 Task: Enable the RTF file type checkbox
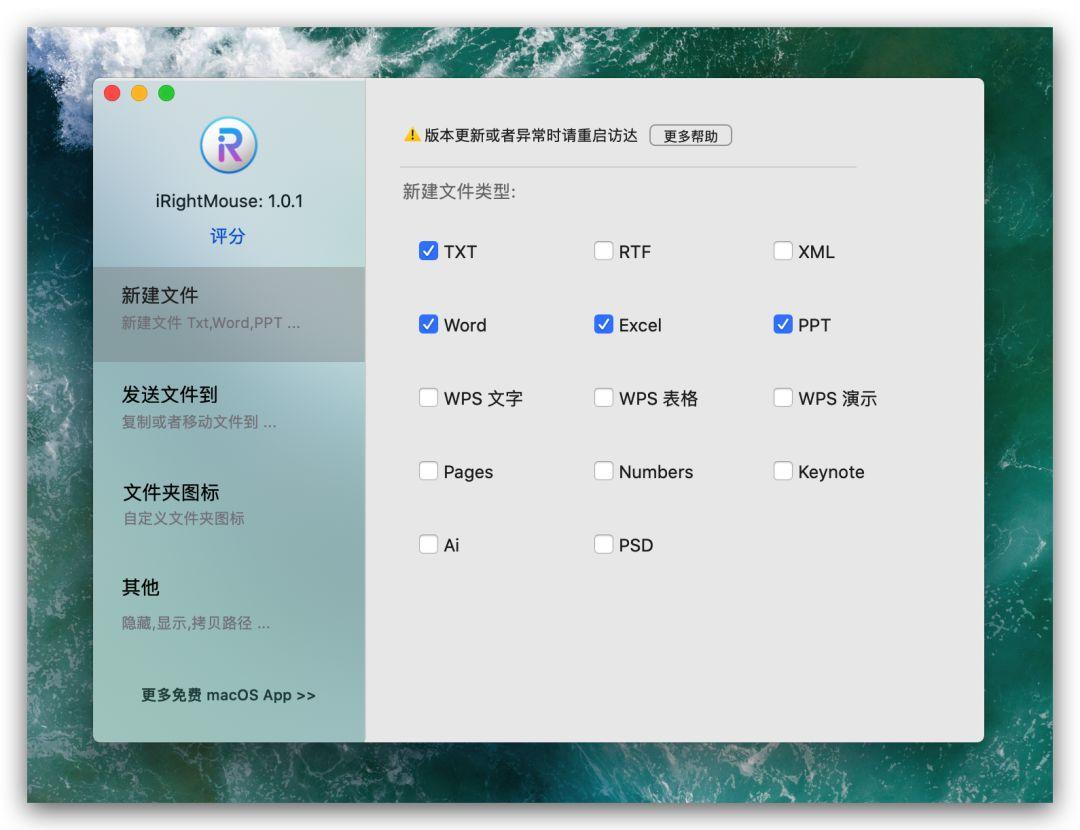click(x=604, y=251)
